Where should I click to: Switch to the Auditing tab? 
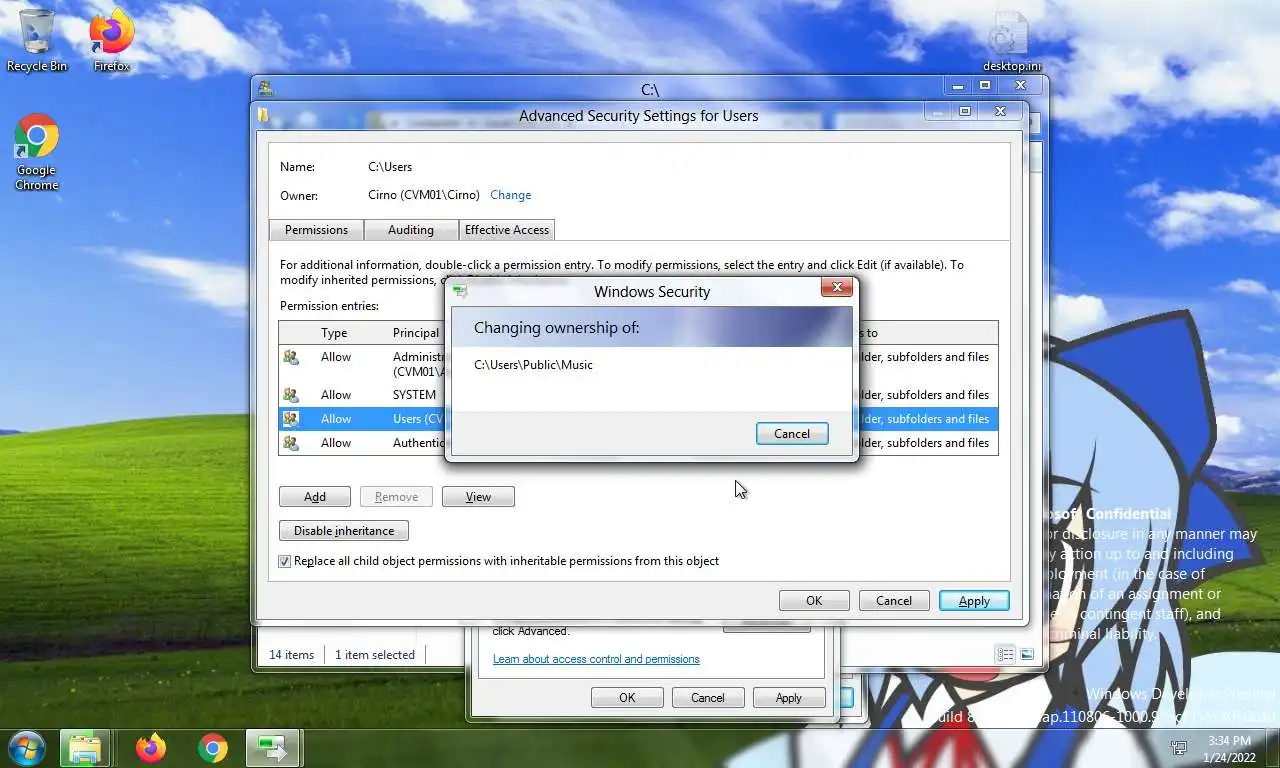point(411,230)
